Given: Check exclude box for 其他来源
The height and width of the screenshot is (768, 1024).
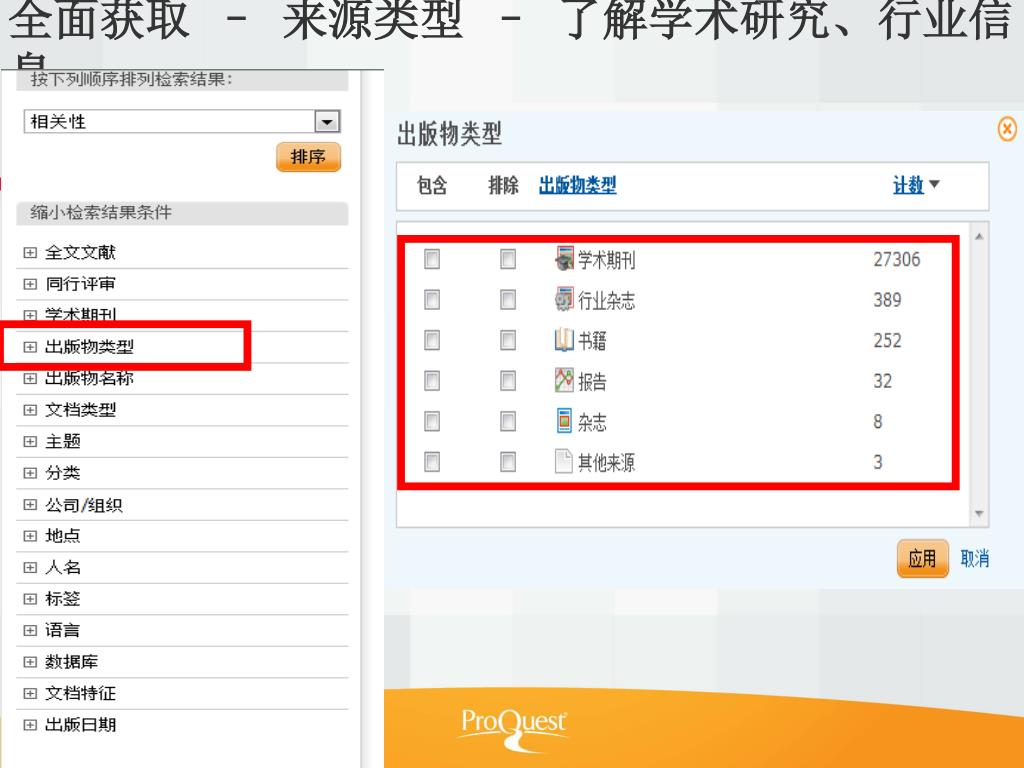Looking at the screenshot, I should [507, 462].
